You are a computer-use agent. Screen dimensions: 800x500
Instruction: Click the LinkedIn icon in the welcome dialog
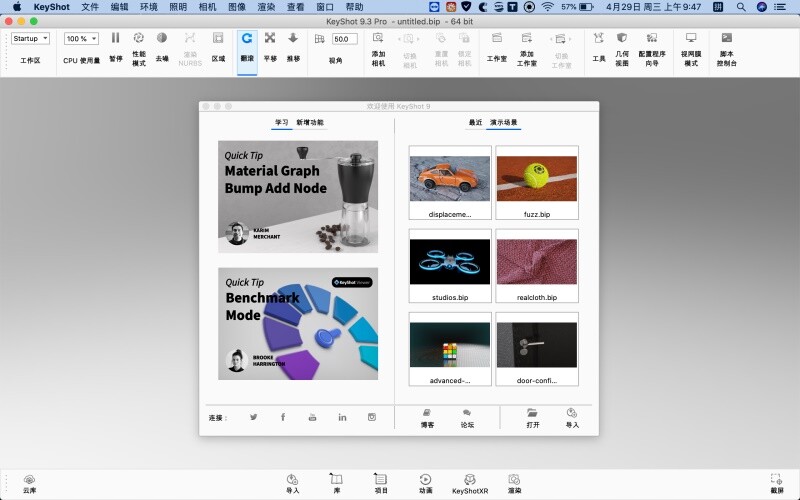[x=342, y=417]
